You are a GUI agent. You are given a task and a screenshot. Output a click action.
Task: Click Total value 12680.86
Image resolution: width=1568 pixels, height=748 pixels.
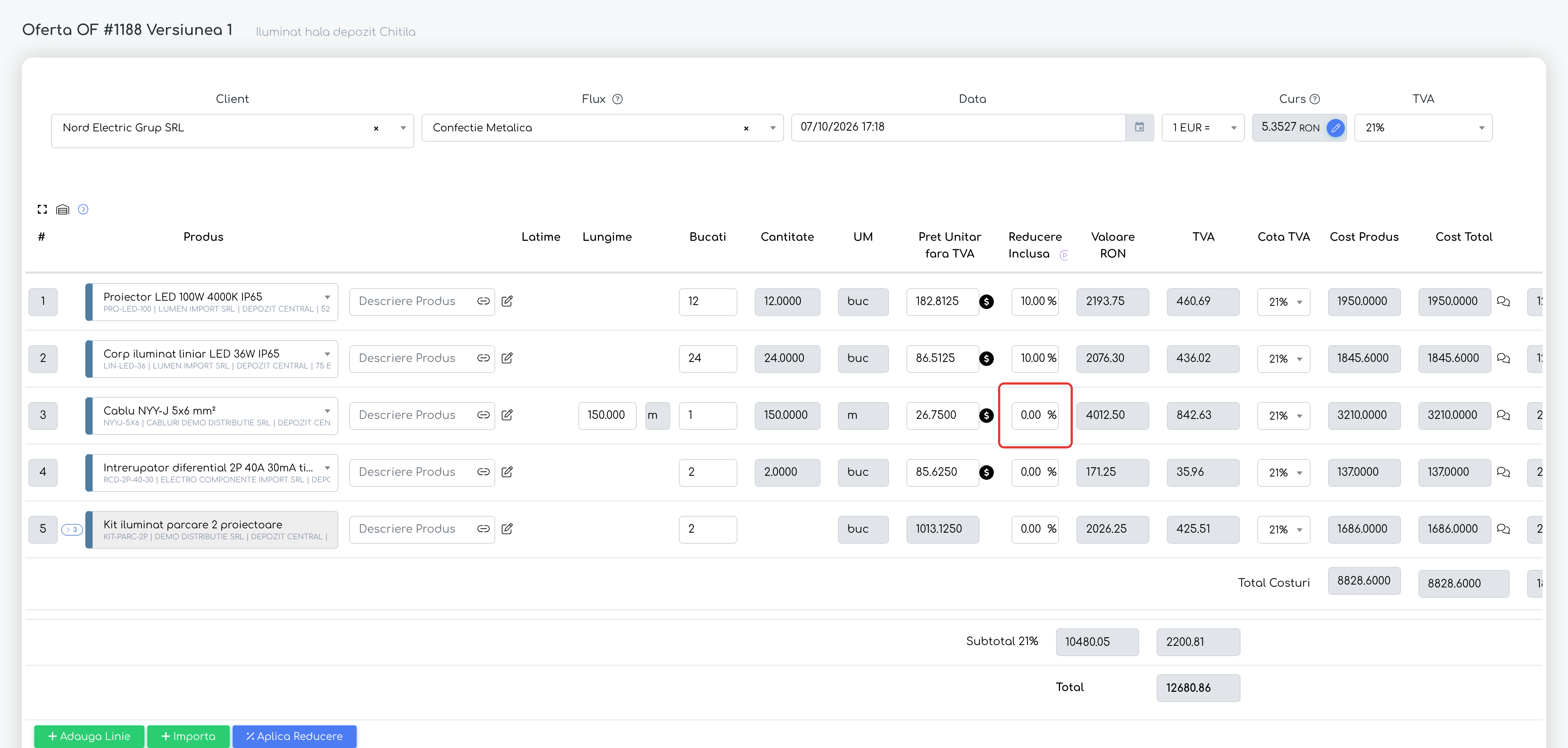click(1198, 688)
